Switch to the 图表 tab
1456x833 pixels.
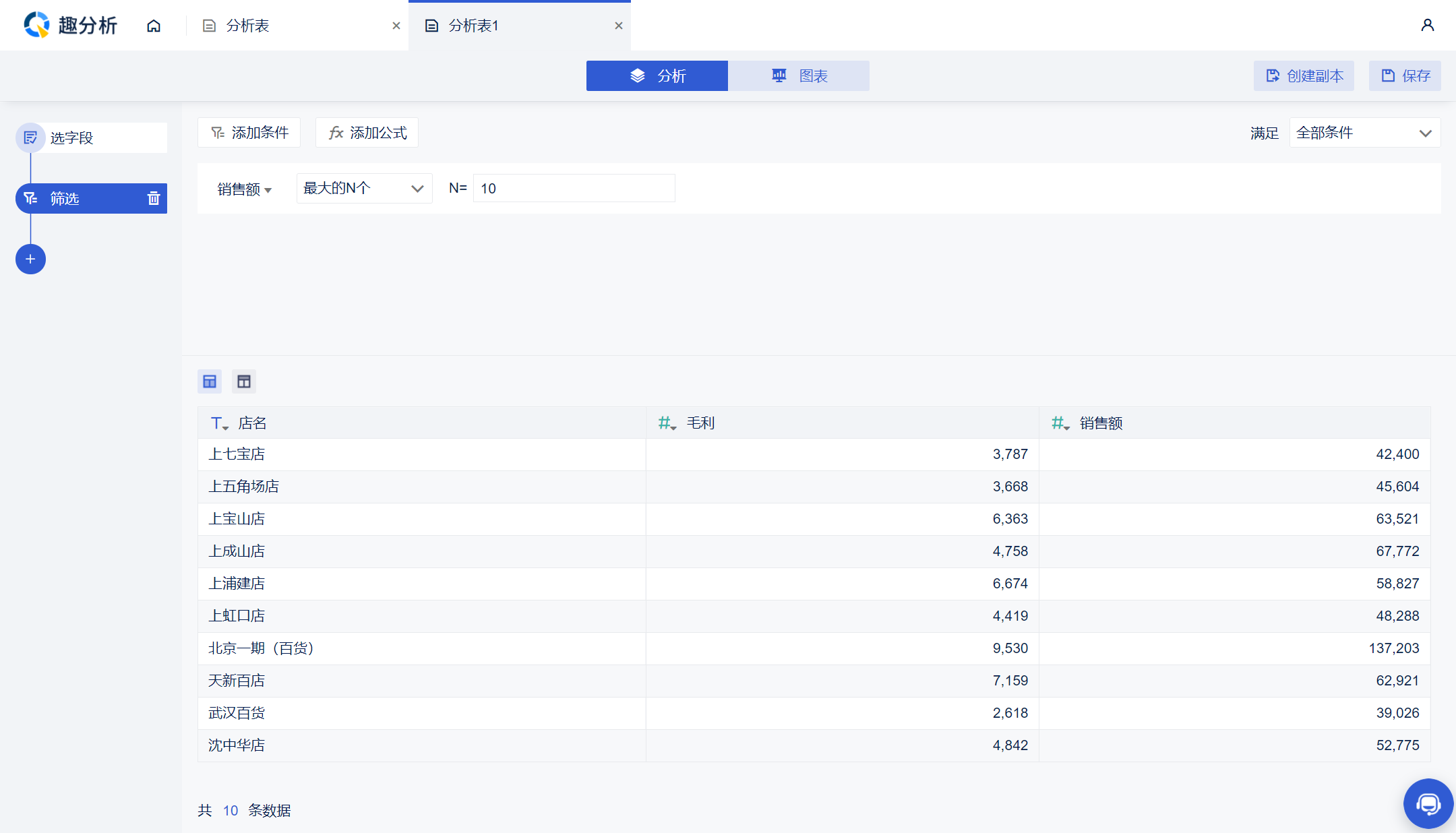pos(798,75)
